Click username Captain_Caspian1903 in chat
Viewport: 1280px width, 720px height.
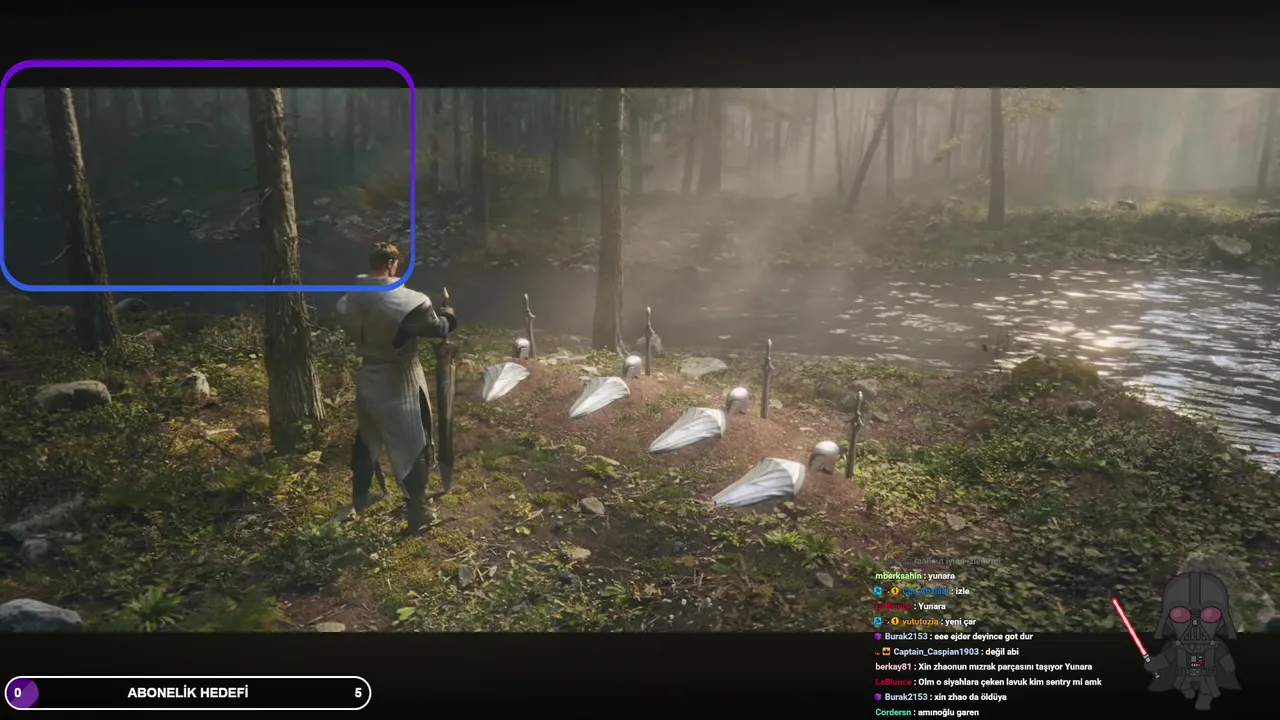tap(936, 652)
